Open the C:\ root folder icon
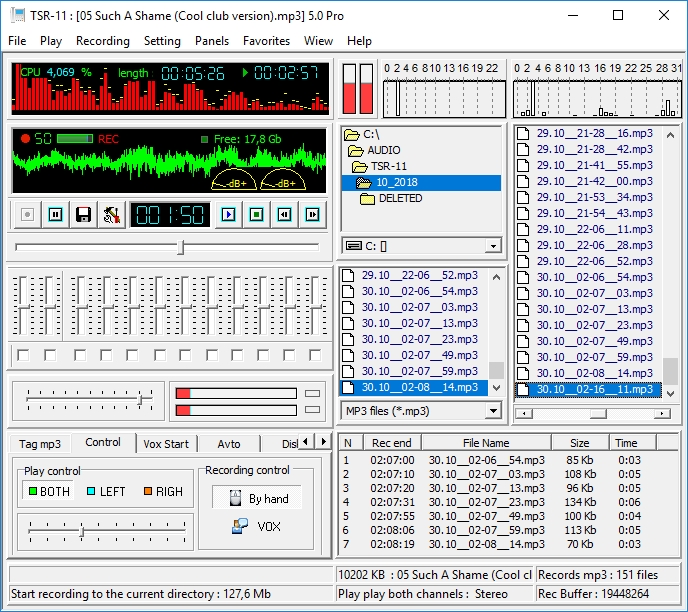The height and width of the screenshot is (612, 688). 351,134
